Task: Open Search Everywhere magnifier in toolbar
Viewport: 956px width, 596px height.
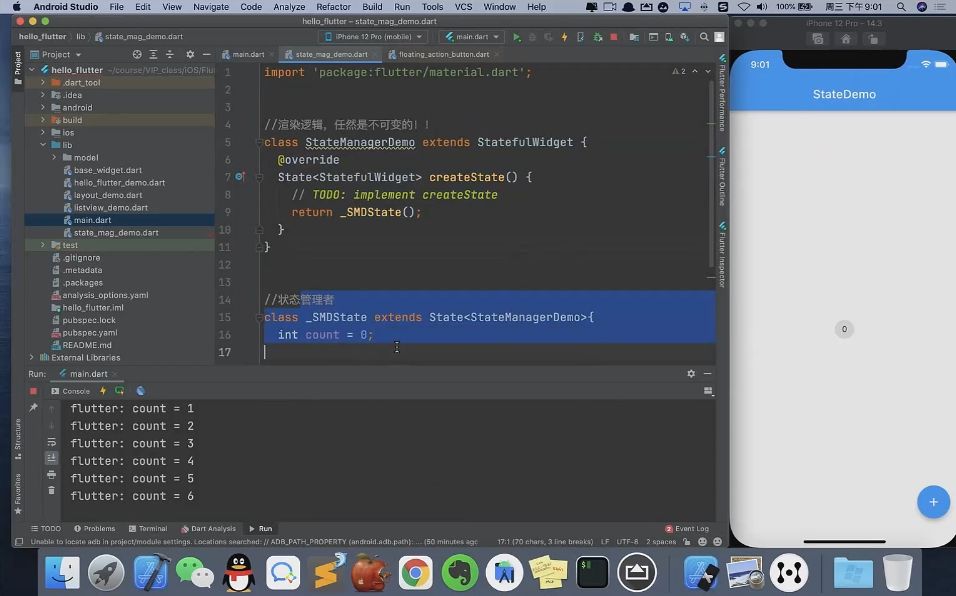Action: tap(704, 37)
